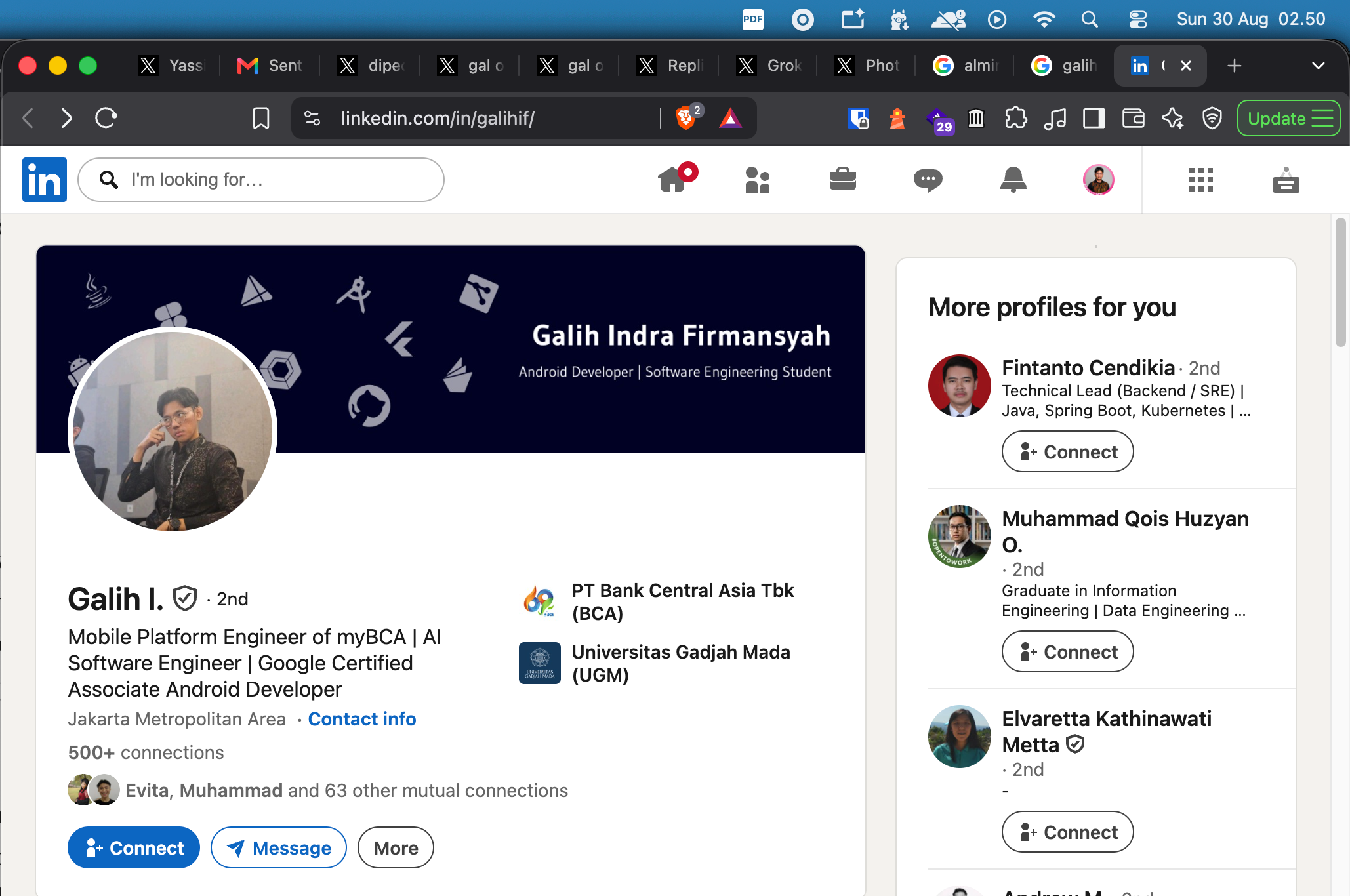This screenshot has height=896, width=1350.
Task: Switch to the Repli X tab
Action: [x=670, y=66]
